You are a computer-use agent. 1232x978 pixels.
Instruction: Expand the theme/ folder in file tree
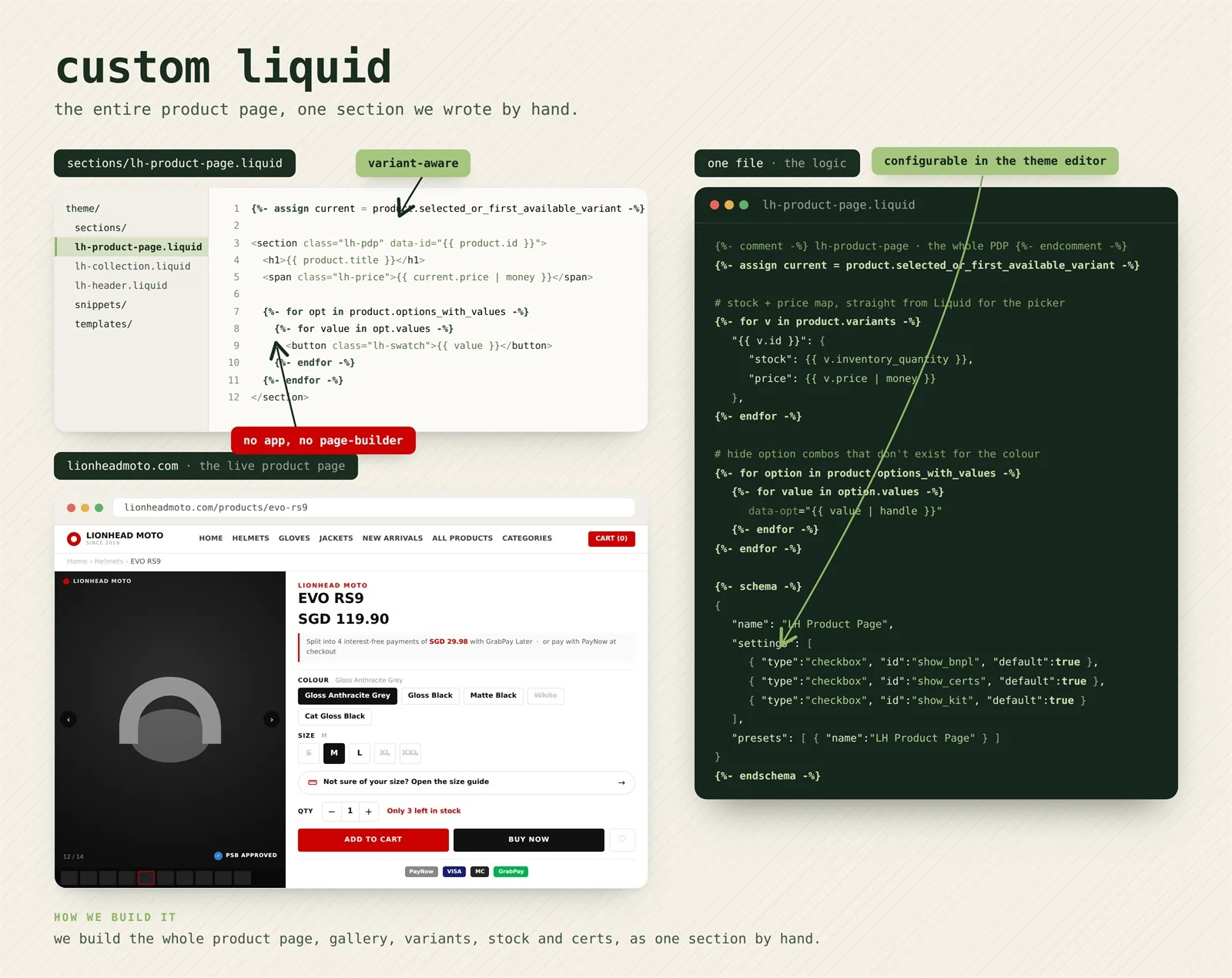83,209
